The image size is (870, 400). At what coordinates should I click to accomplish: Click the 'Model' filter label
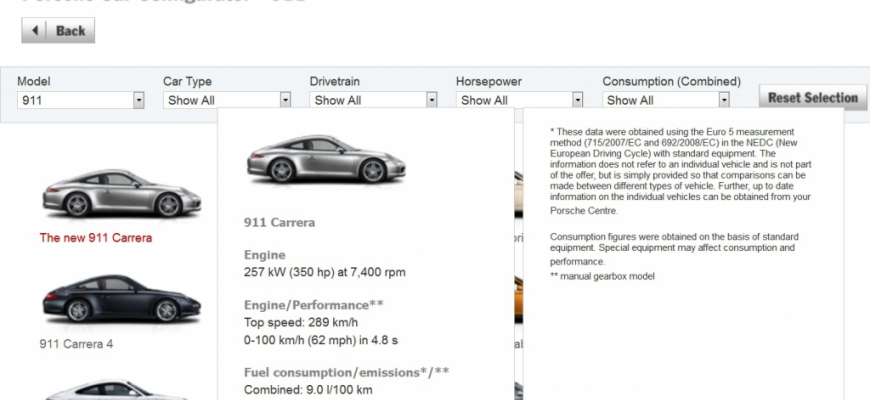[x=34, y=82]
